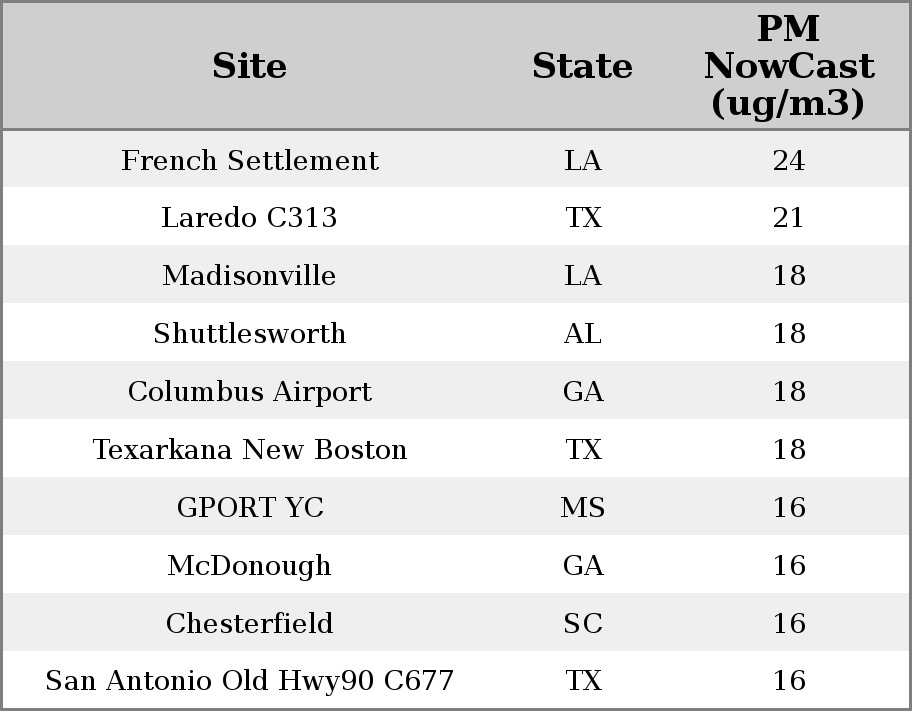Click the SC state cell

(x=583, y=623)
